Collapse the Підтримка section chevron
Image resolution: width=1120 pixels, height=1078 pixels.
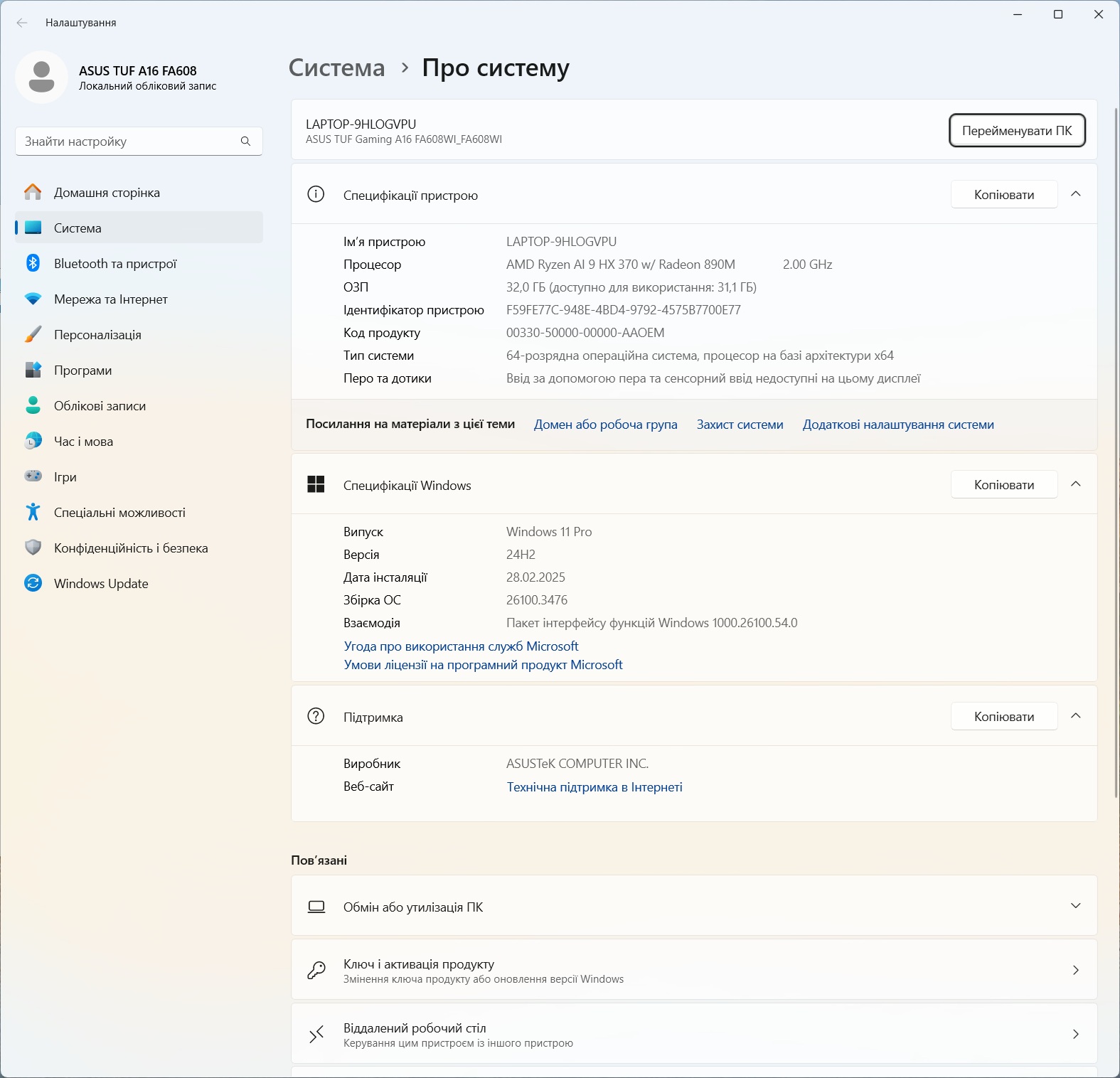tap(1076, 716)
